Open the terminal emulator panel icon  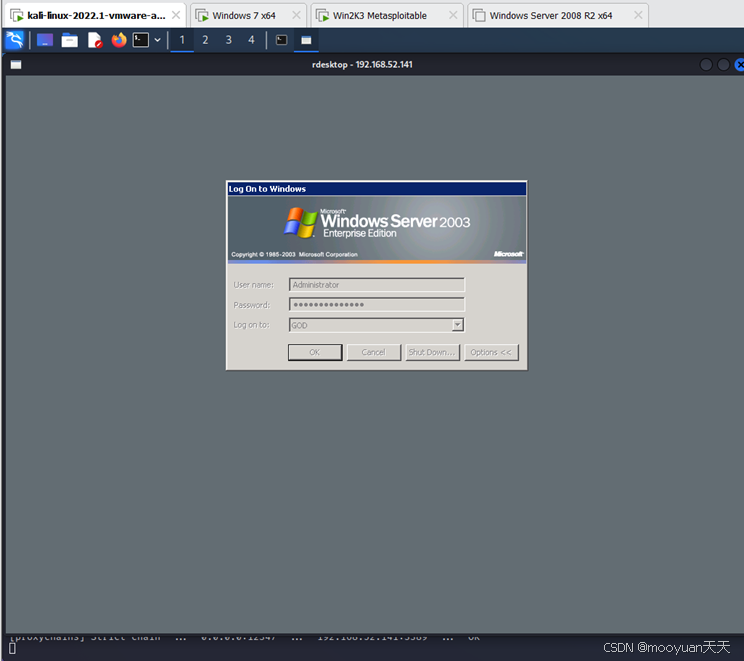(x=141, y=40)
